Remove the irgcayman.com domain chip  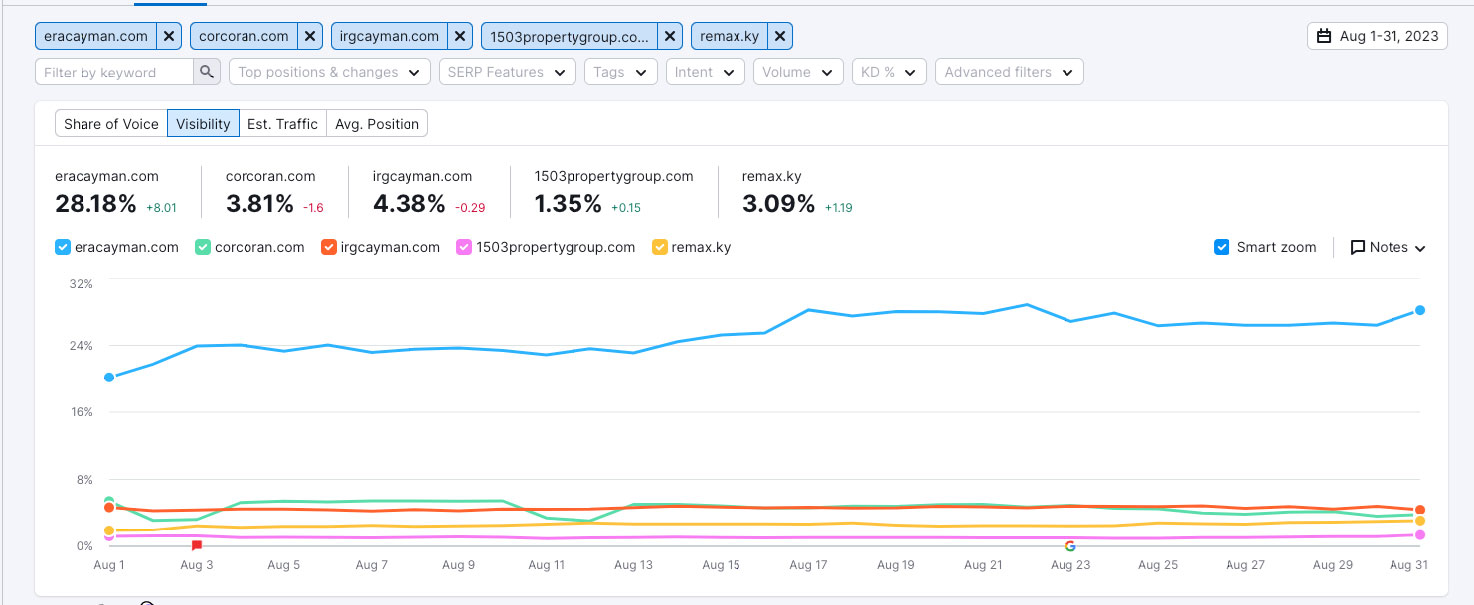tap(461, 36)
